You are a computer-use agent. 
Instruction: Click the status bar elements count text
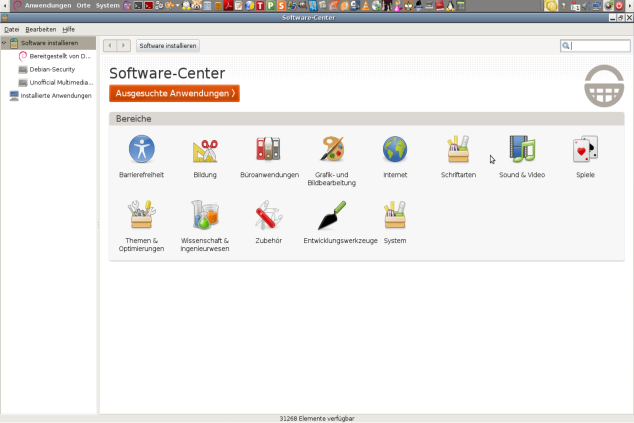[317, 419]
